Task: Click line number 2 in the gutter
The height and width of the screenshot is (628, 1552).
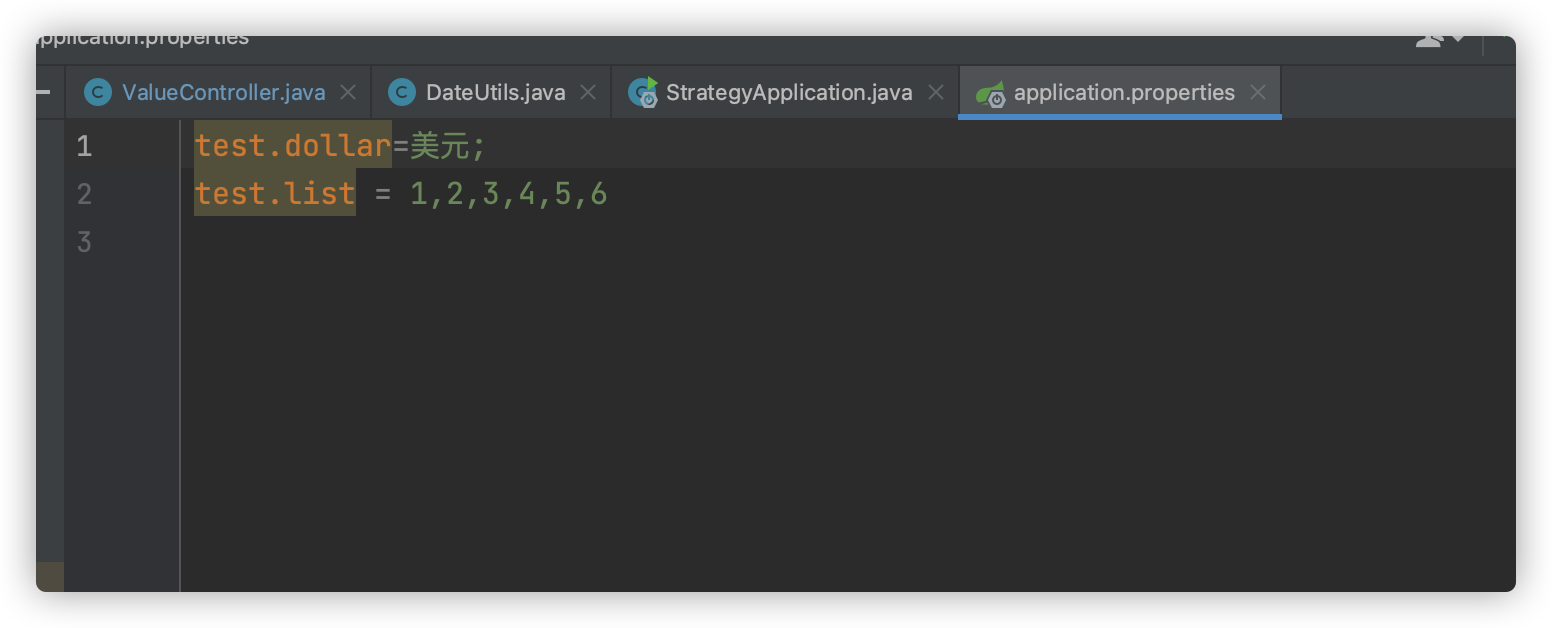Action: (x=84, y=193)
